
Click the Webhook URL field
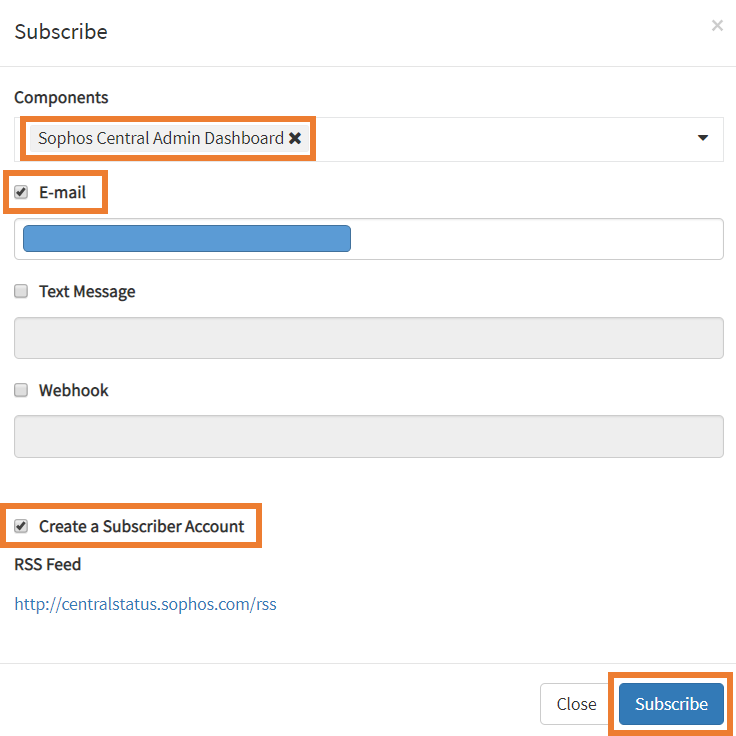368,436
